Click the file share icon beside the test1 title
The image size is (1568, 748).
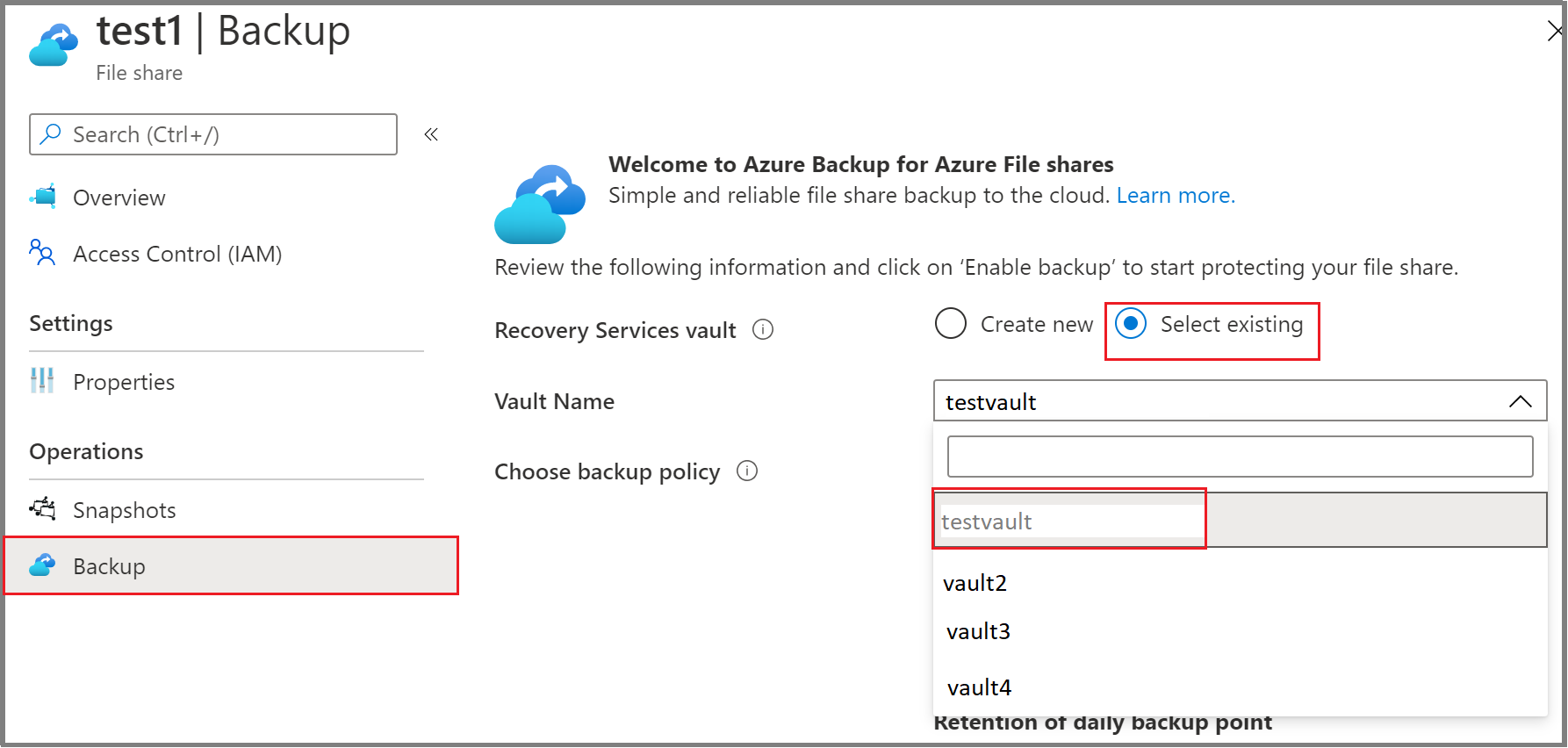coord(53,42)
